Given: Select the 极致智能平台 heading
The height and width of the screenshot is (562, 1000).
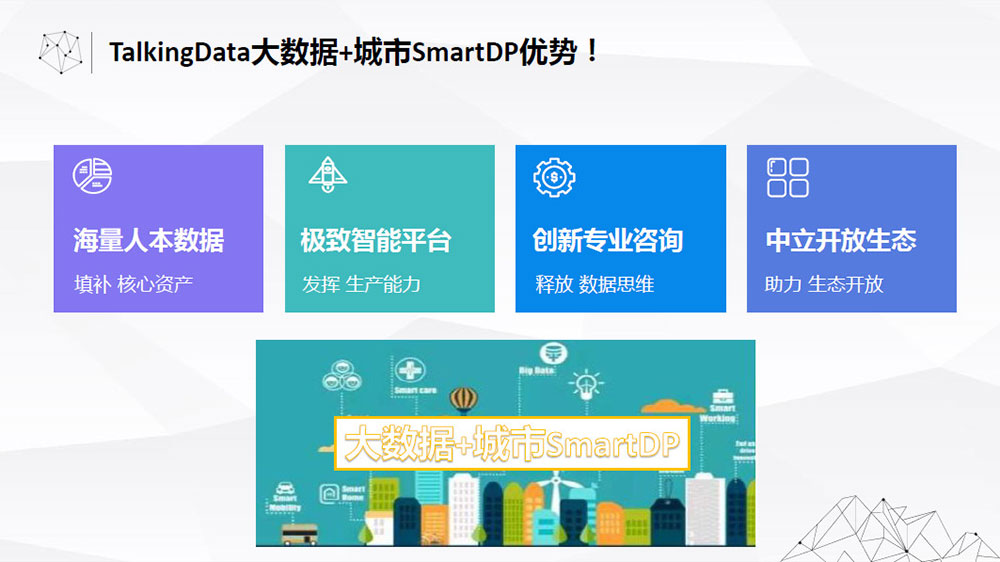Looking at the screenshot, I should point(376,240).
